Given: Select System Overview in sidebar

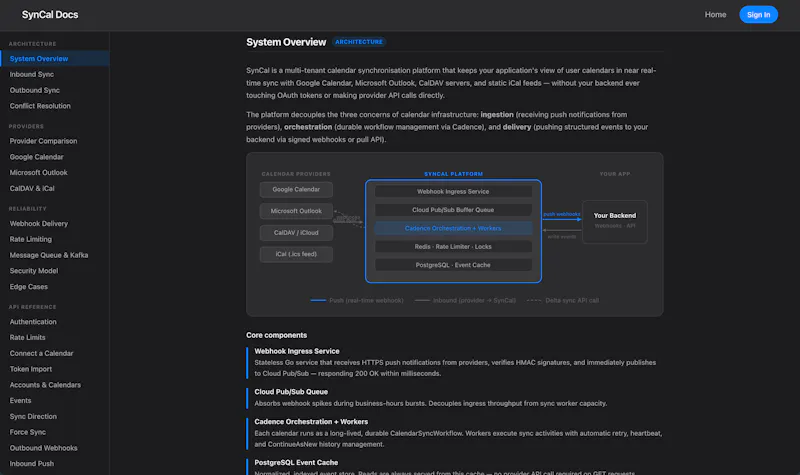Looking at the screenshot, I should [x=55, y=59].
